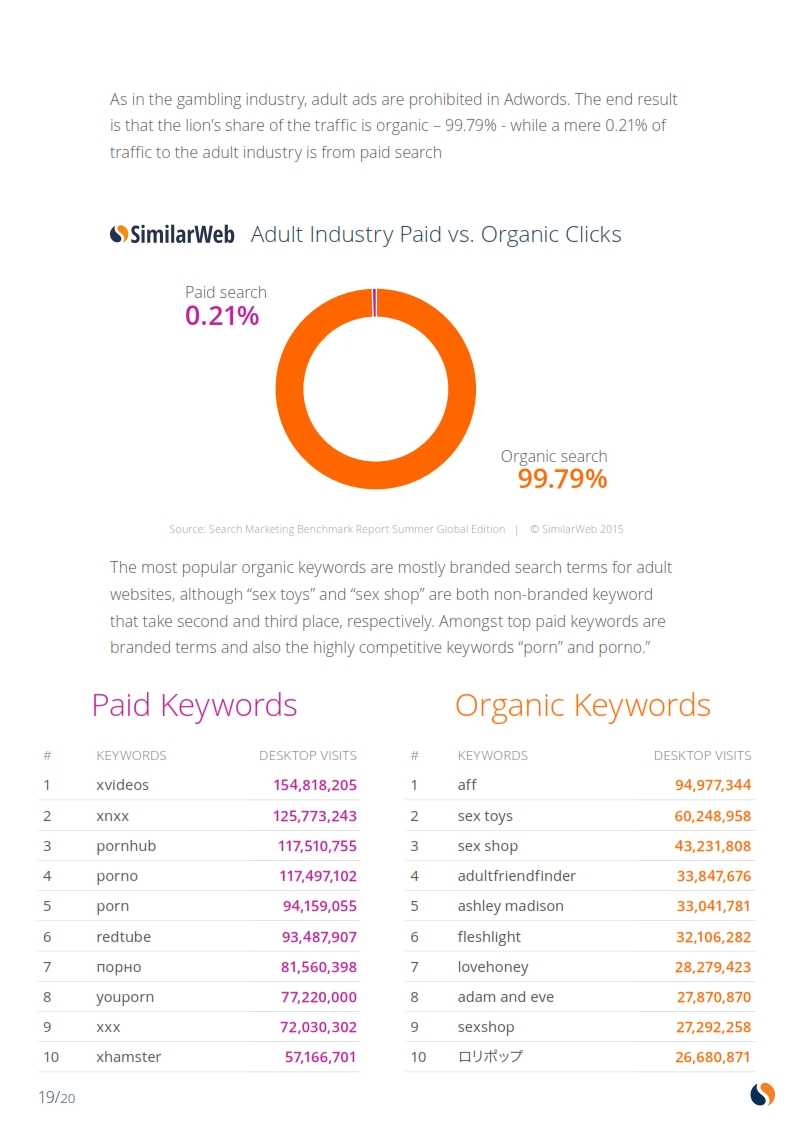
Task: Click the page number "19/20"
Action: pos(56,1097)
